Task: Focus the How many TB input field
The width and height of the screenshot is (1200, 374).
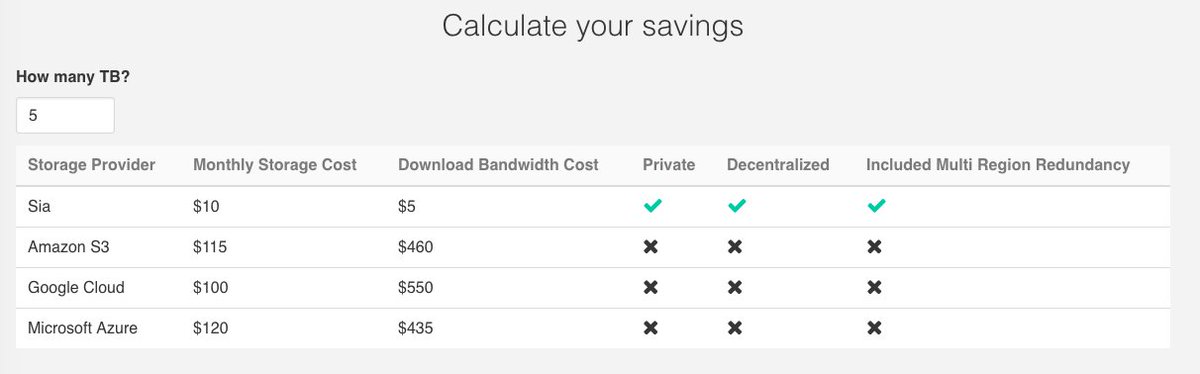Action: (x=65, y=115)
